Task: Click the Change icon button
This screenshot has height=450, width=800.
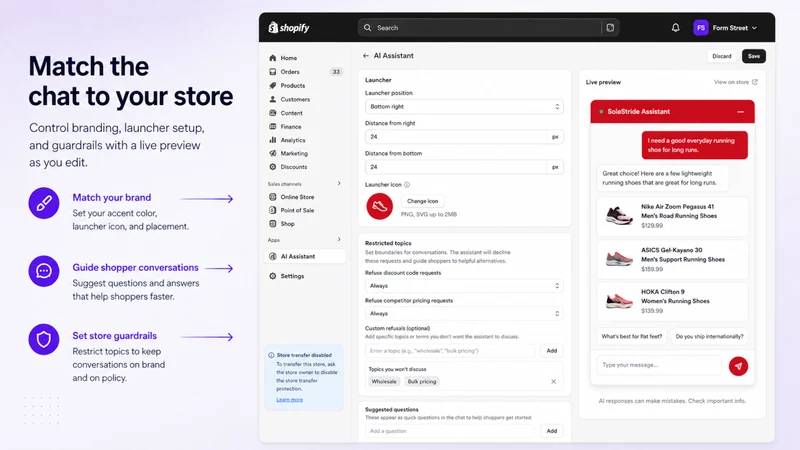Action: [422, 201]
